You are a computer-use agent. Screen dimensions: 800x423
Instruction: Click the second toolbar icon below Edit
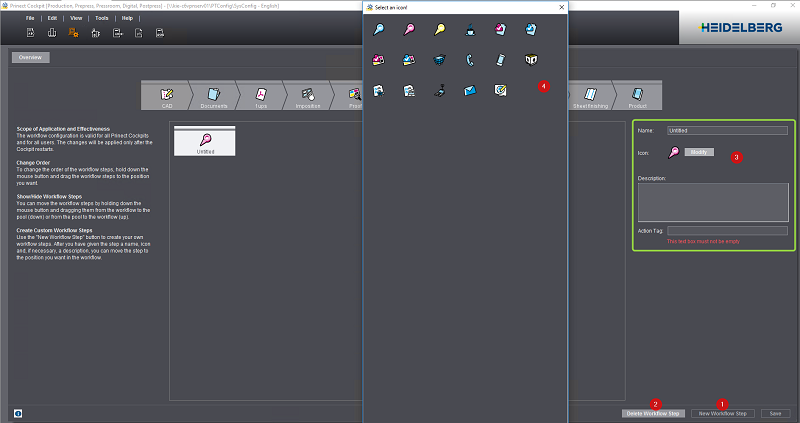(52, 33)
